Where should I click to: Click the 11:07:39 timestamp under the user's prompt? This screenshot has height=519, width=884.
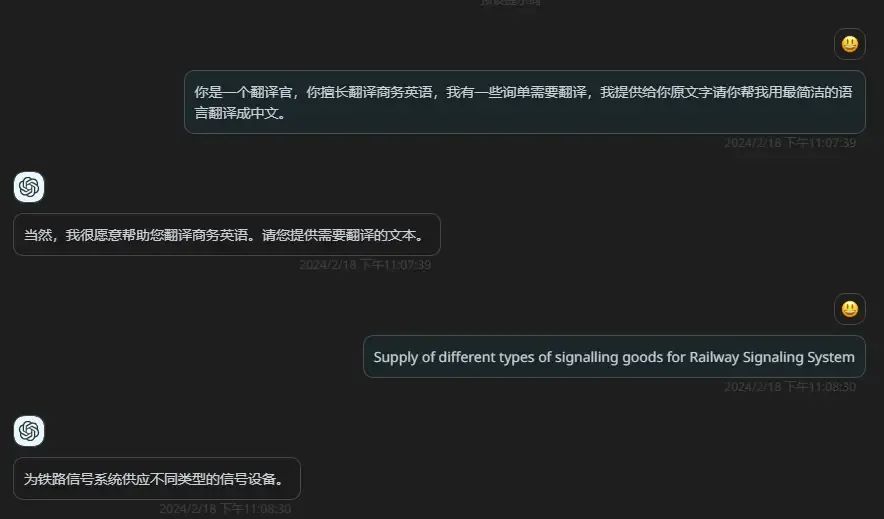click(x=790, y=143)
